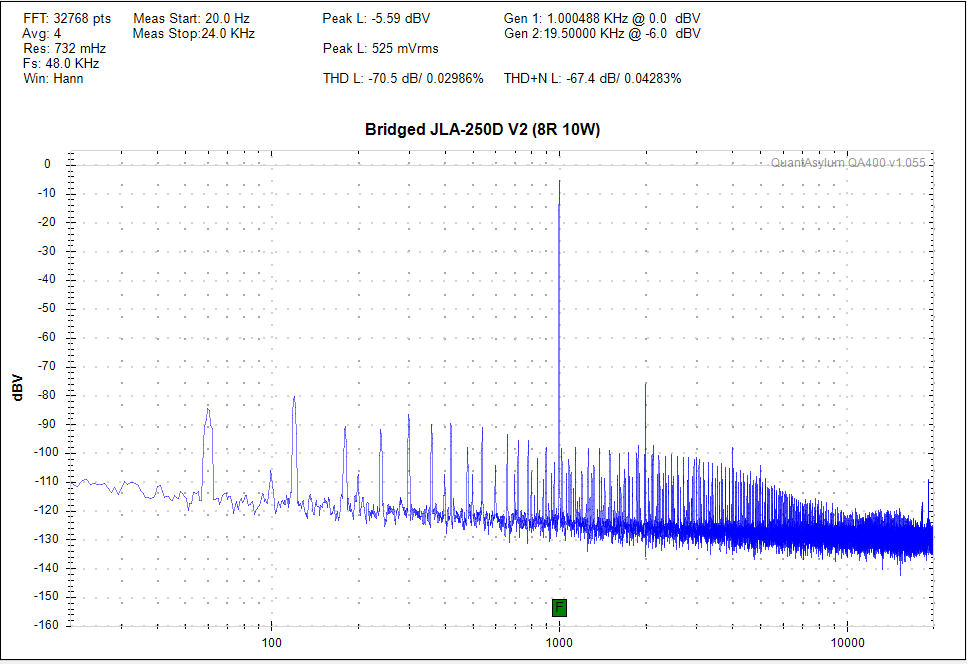Click the Meas Start: 20.0 Hz text
This screenshot has height=664, width=967.
(191, 18)
